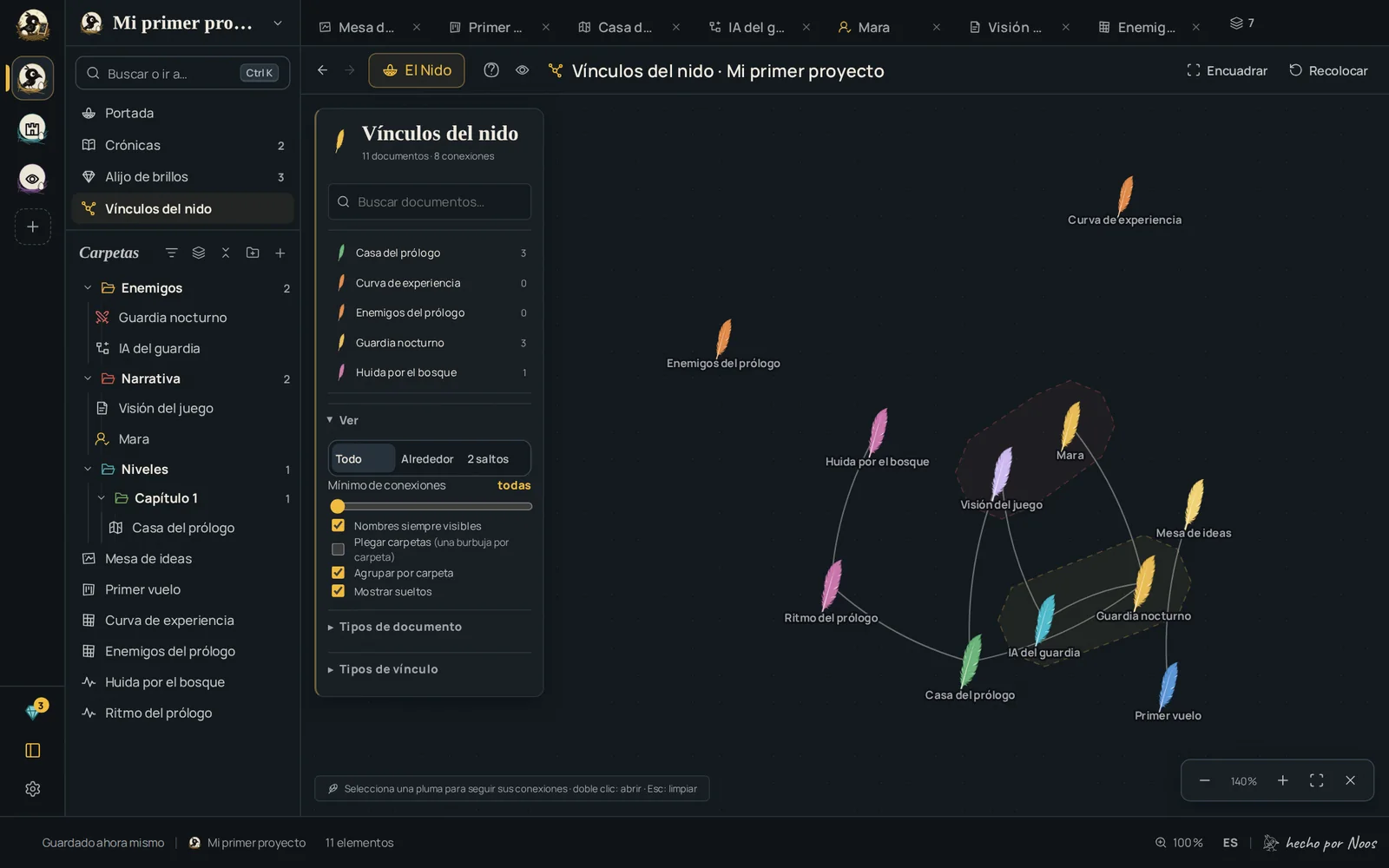Select the Primer vuelo feather node

coord(1168,686)
